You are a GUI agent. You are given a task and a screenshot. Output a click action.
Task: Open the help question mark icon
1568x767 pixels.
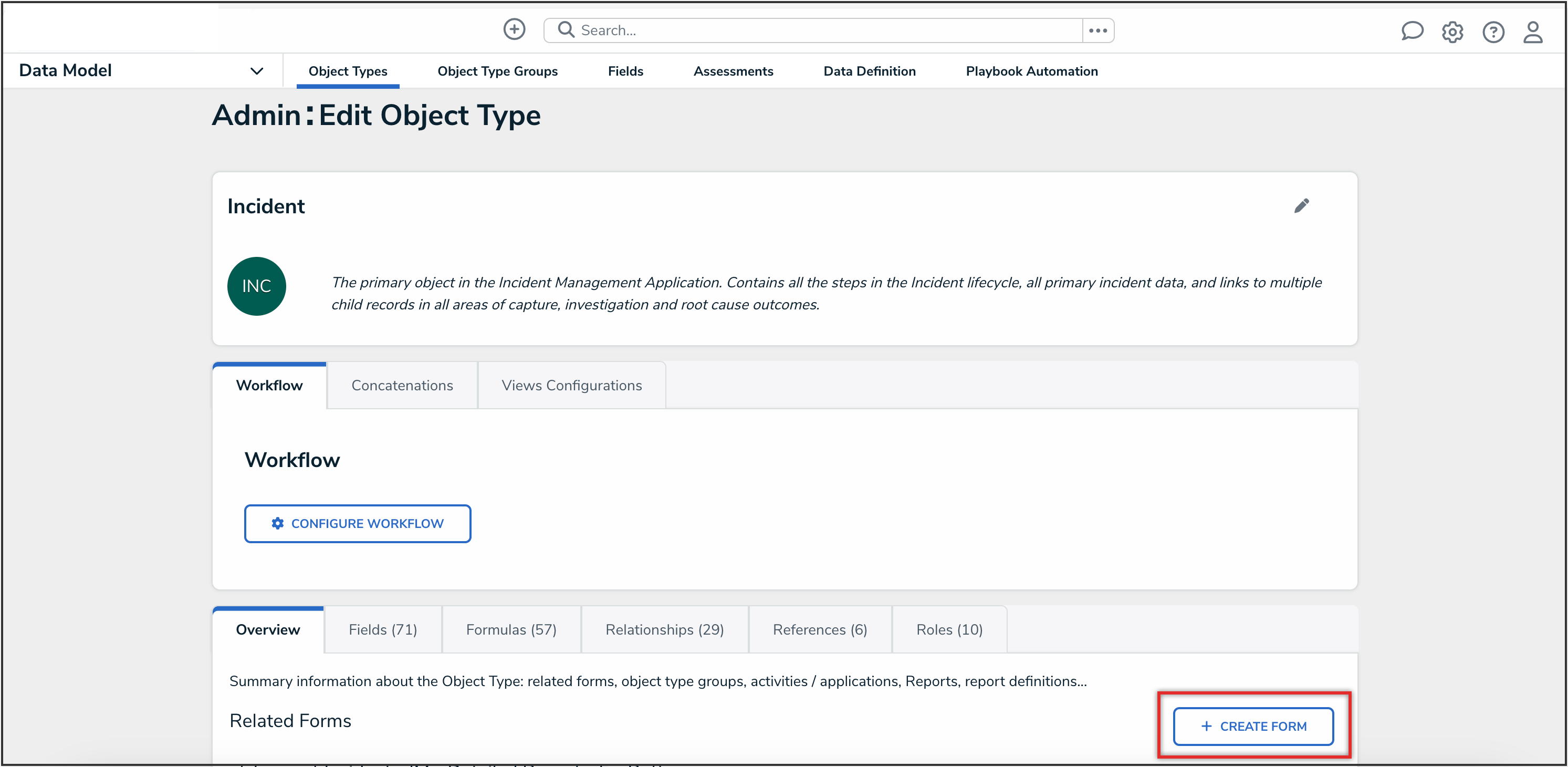click(x=1492, y=32)
